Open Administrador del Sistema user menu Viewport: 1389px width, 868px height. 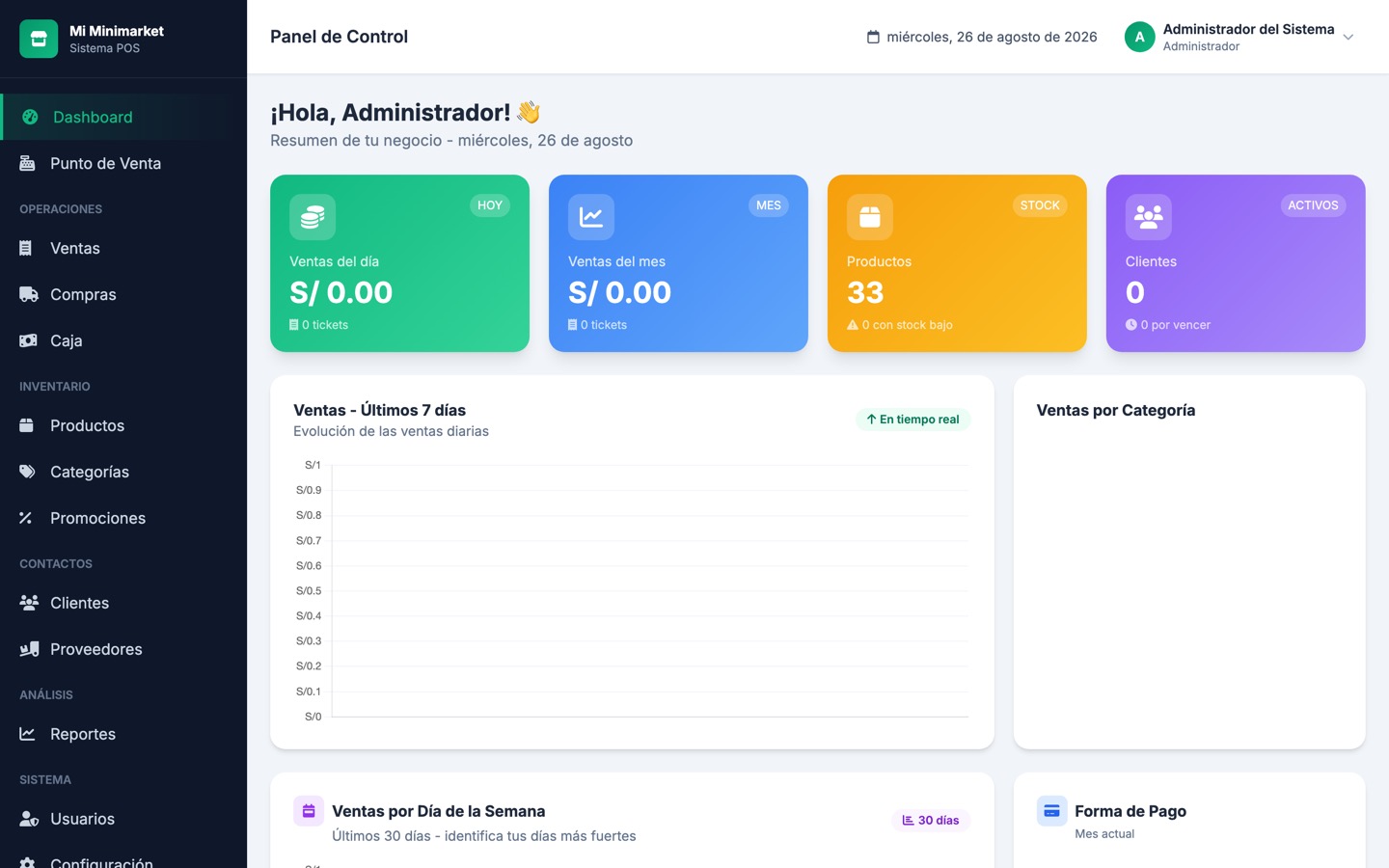pyautogui.click(x=1239, y=37)
